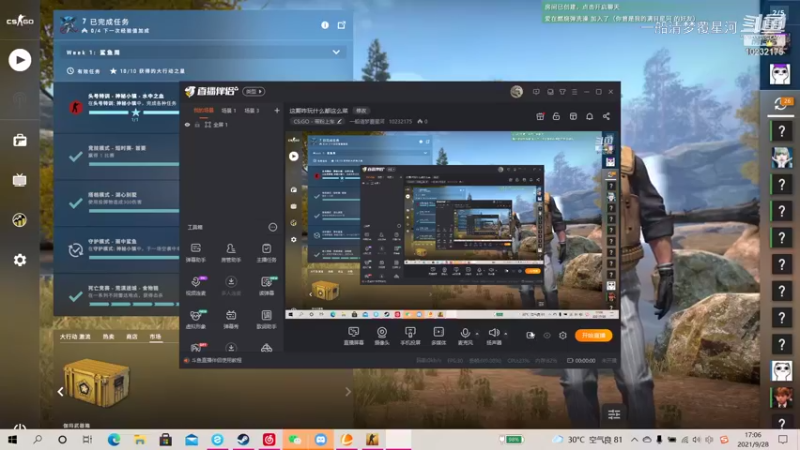
Task: Go to next store item arrow
Action: 348,391
